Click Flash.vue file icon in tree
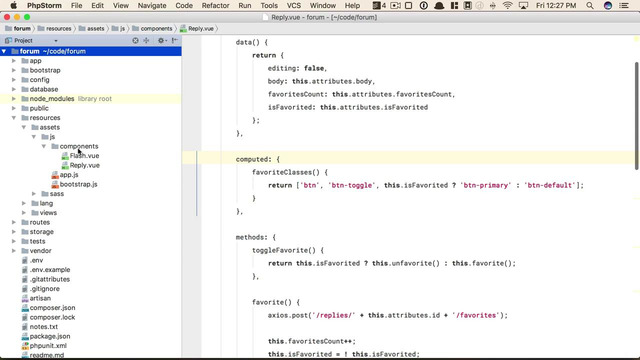This screenshot has width=640, height=360. click(65, 156)
